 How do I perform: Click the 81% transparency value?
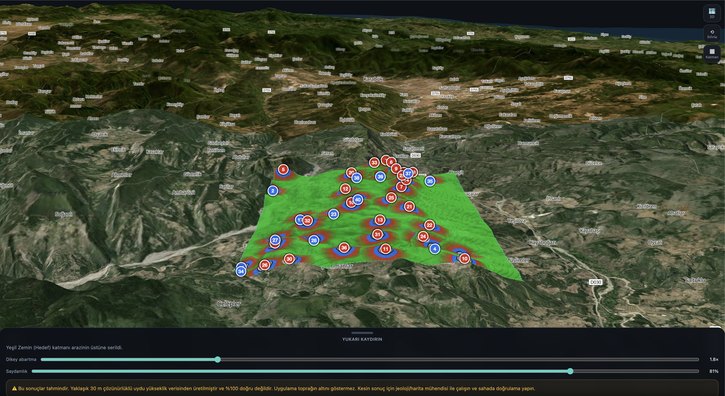(x=713, y=371)
